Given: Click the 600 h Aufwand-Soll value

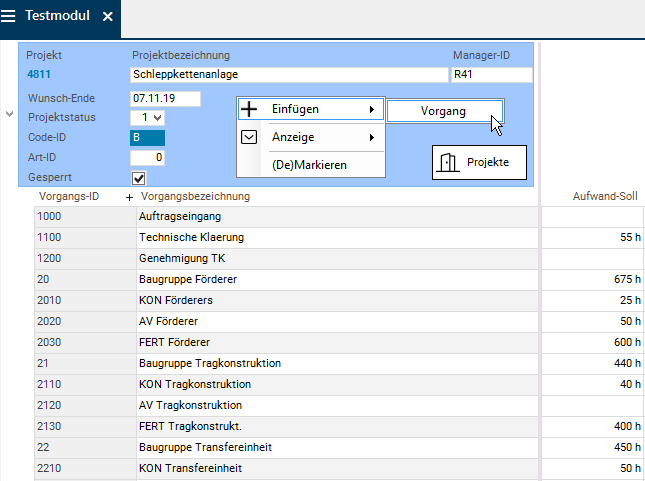Looking at the screenshot, I should click(x=592, y=342).
